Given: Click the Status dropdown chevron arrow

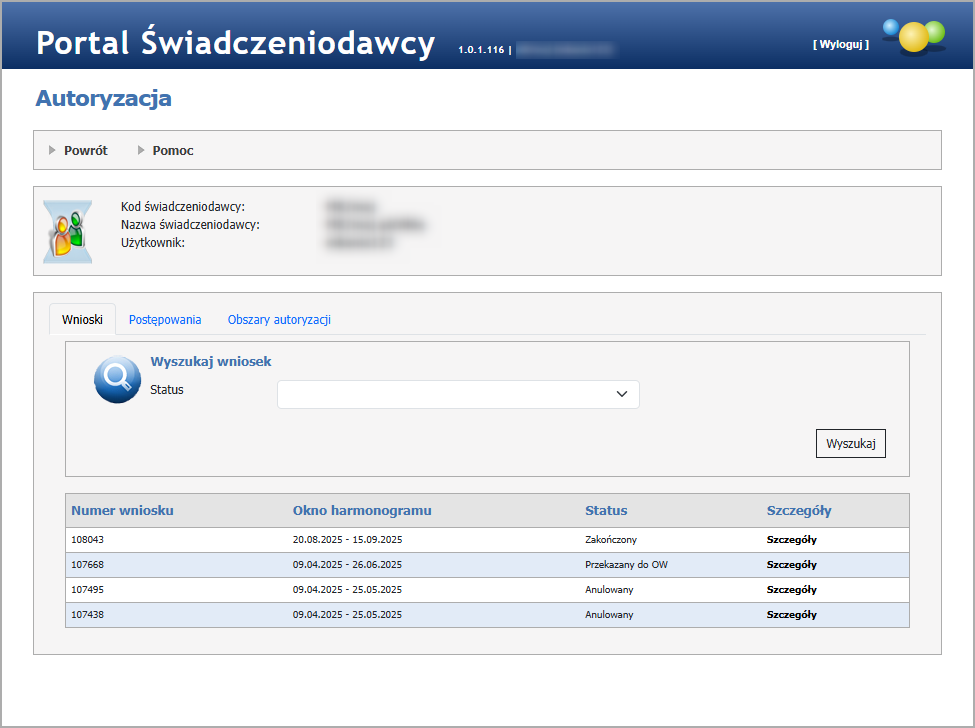Looking at the screenshot, I should tap(622, 394).
